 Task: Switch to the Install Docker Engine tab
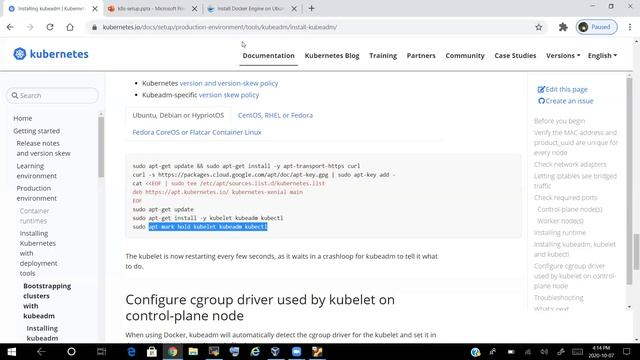pyautogui.click(x=250, y=8)
